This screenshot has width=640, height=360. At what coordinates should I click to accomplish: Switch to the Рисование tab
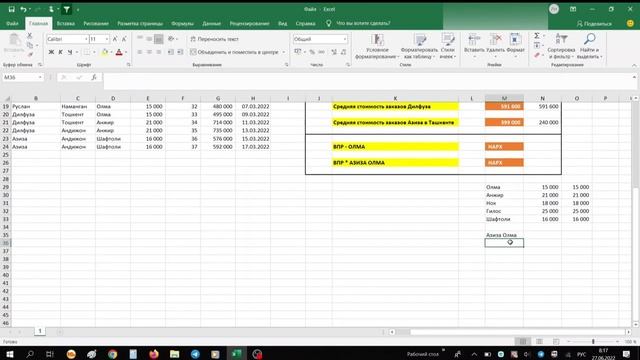click(96, 24)
